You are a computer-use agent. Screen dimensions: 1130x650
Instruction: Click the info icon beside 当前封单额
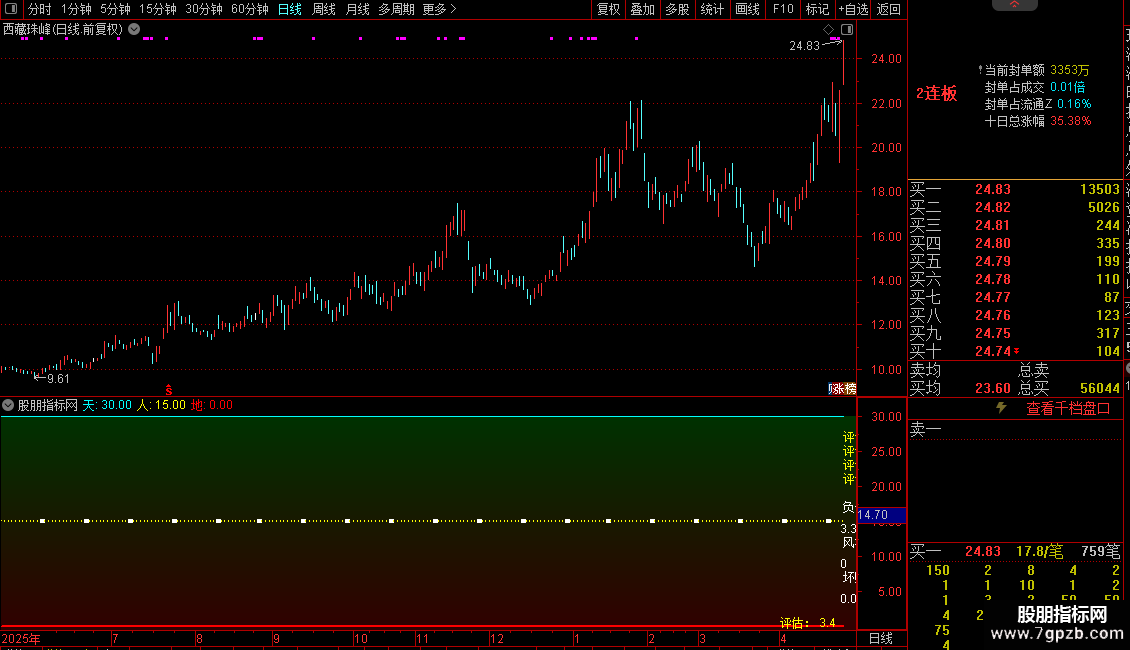[x=980, y=70]
